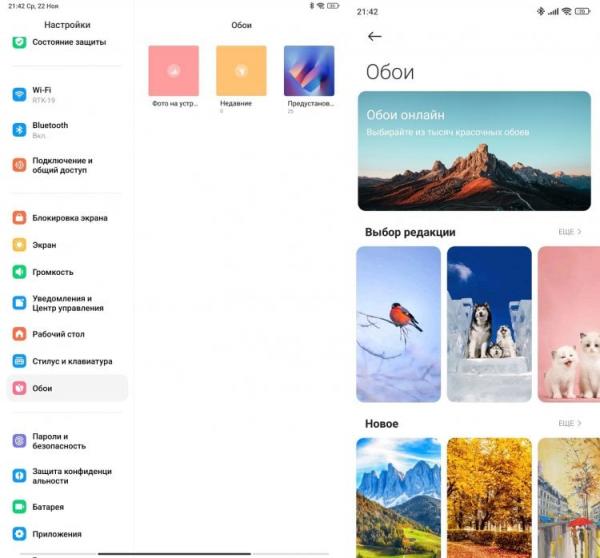600x558 pixels.
Task: Tap signal strength icon in phone status bar
Action: (553, 12)
